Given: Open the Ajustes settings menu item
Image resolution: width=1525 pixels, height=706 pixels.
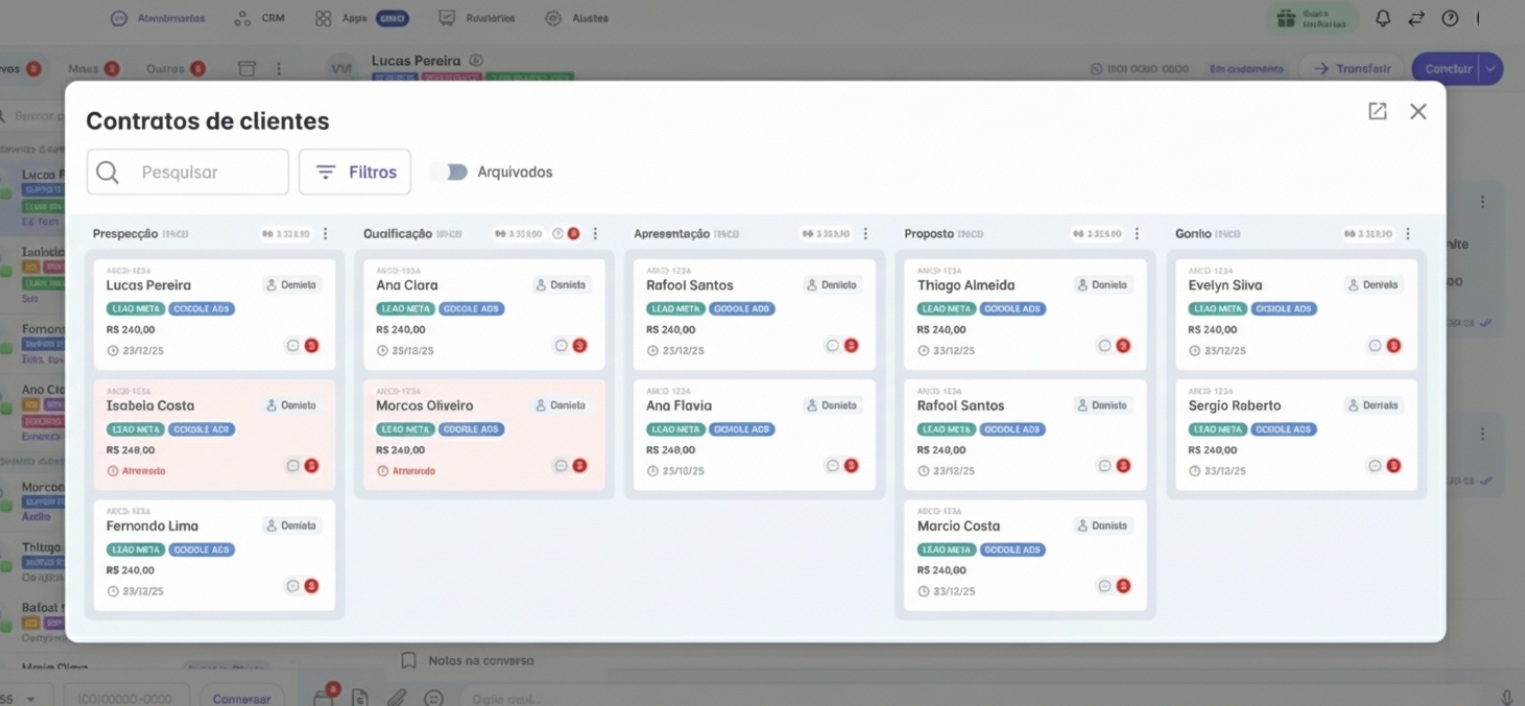Looking at the screenshot, I should [x=577, y=18].
